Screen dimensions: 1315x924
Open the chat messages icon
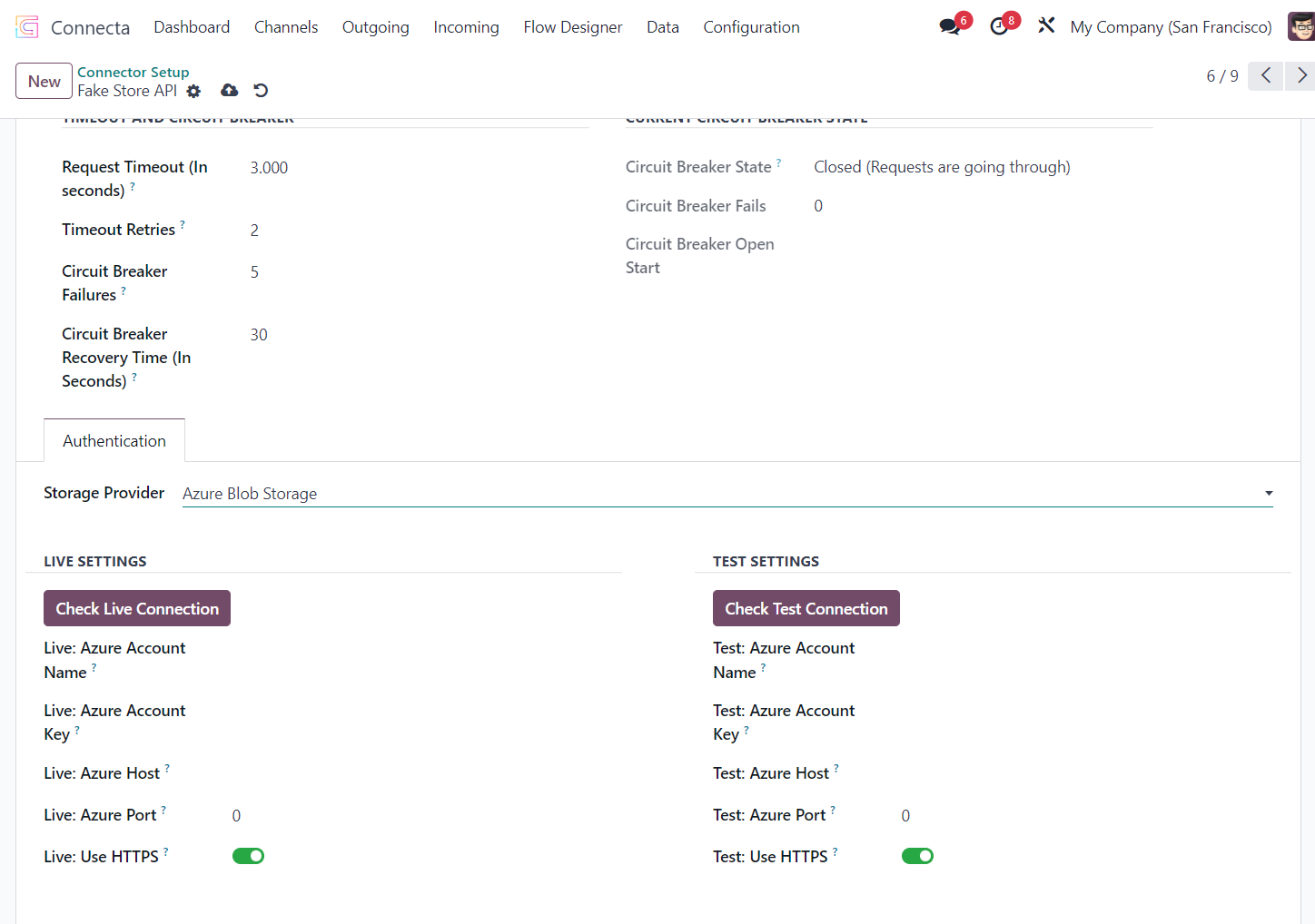[x=950, y=26]
